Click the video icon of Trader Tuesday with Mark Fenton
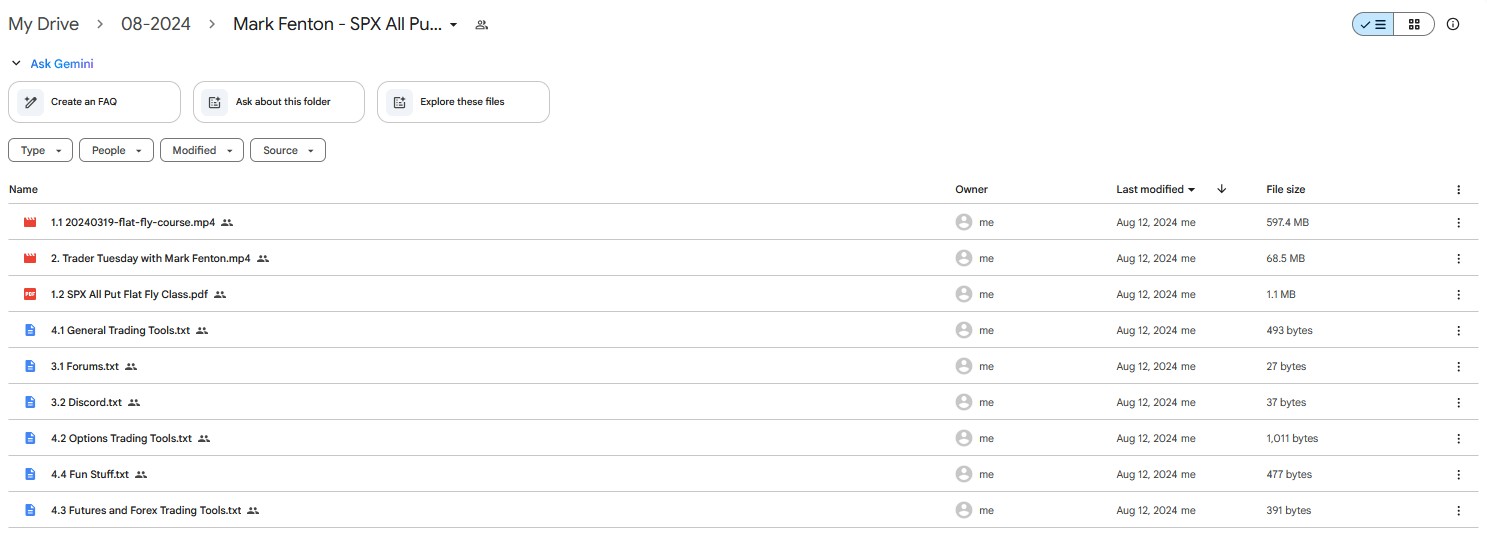This screenshot has width=1487, height=540. 30,258
